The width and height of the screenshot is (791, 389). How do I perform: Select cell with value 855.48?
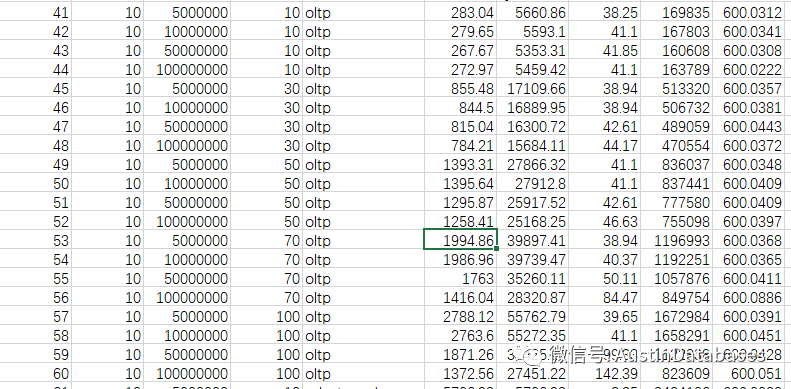click(460, 88)
